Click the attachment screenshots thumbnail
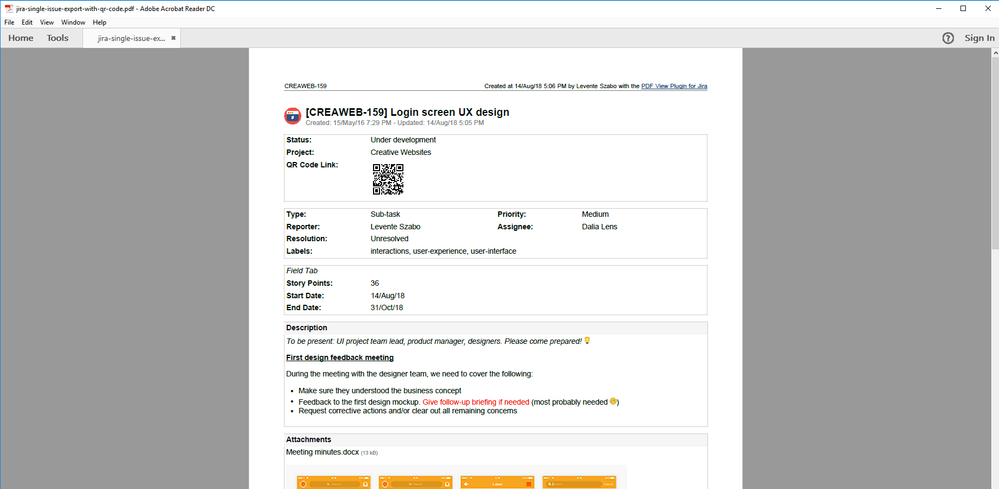Viewport: 999px width, 489px height. click(456, 477)
